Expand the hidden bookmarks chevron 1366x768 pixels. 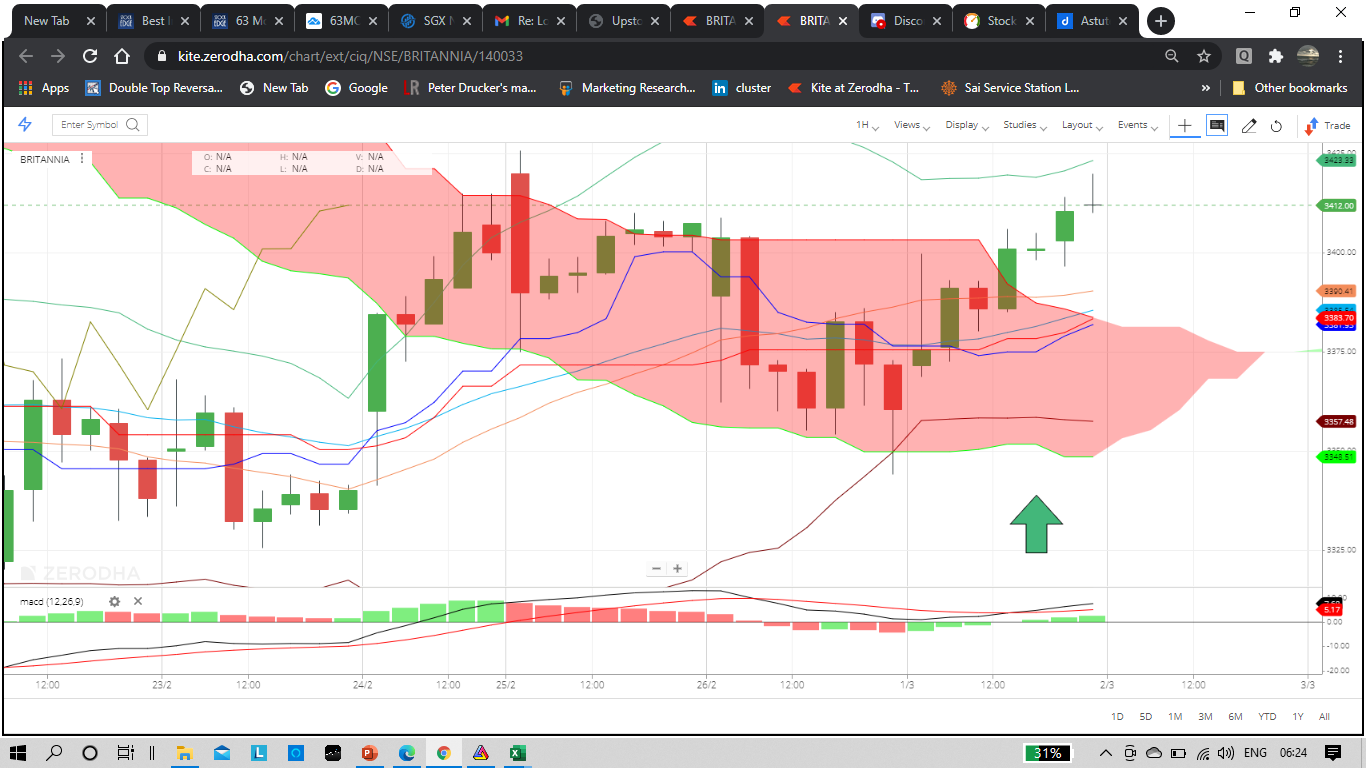(1206, 88)
